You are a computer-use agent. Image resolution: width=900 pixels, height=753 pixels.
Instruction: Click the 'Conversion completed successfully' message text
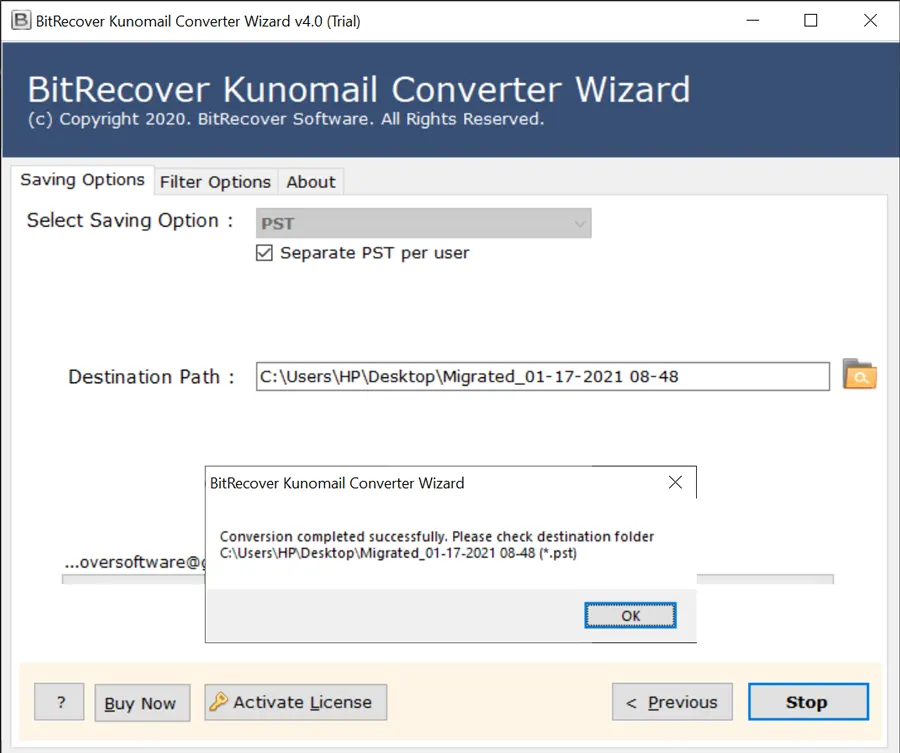[437, 545]
